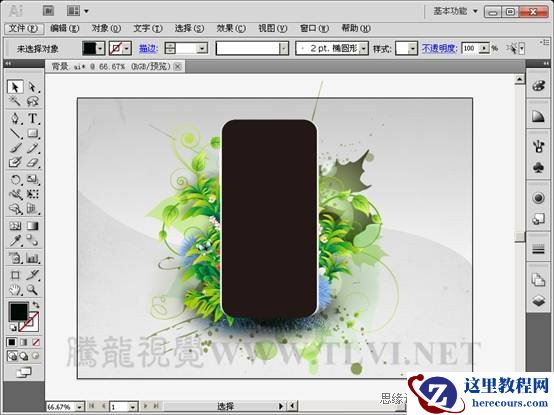This screenshot has width=554, height=415.
Task: Open the 效果 menu
Action: (x=231, y=28)
